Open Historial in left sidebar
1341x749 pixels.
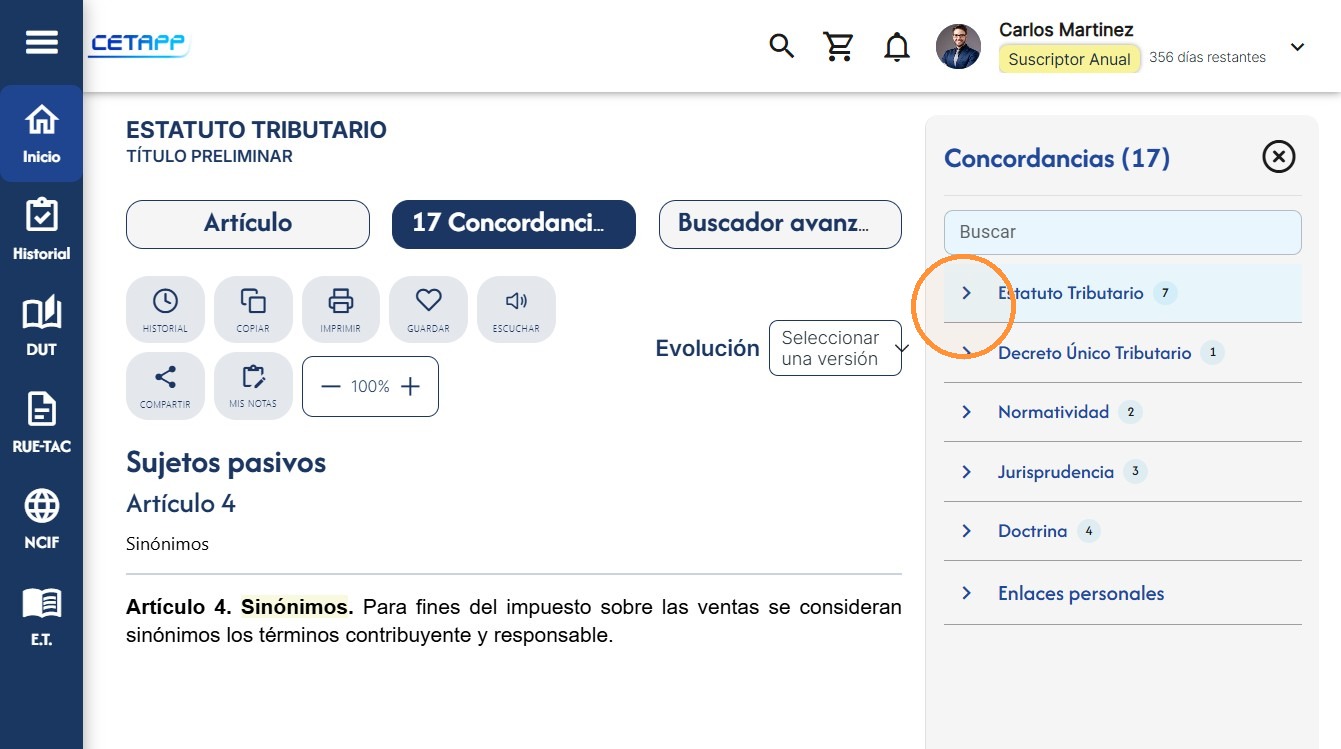(41, 230)
